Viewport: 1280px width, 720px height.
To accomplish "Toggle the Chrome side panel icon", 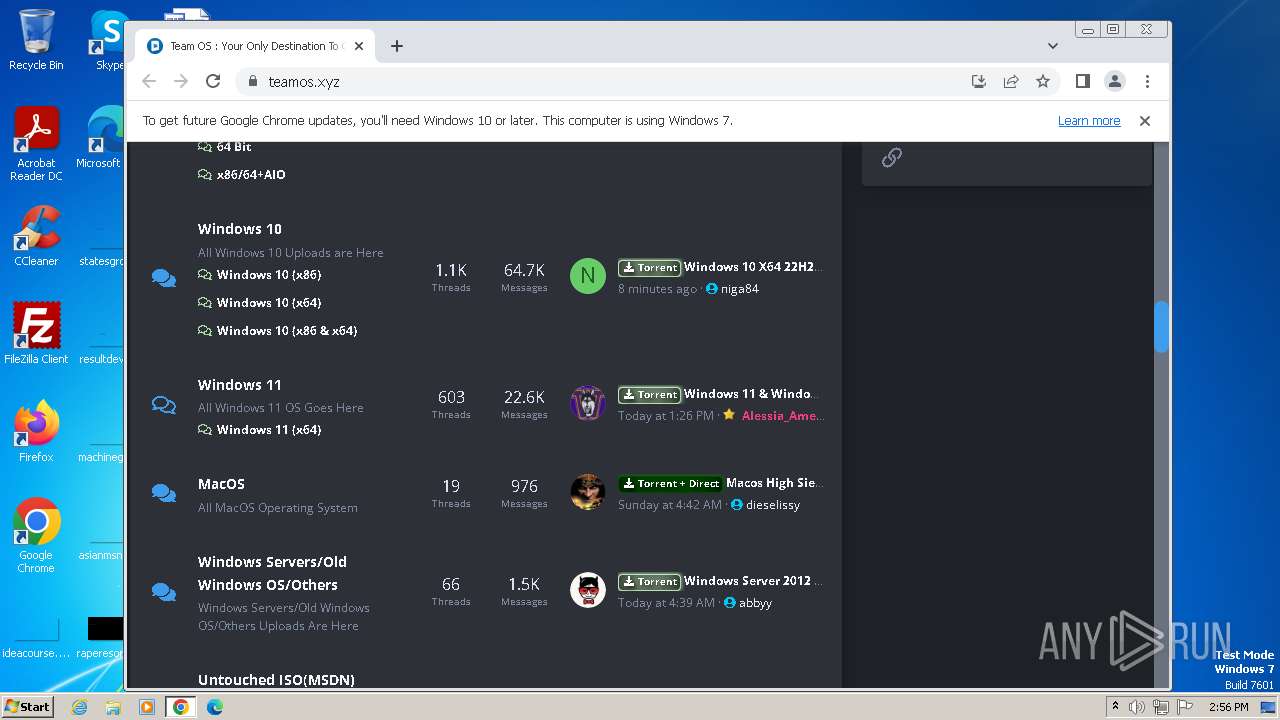I will click(x=1082, y=81).
